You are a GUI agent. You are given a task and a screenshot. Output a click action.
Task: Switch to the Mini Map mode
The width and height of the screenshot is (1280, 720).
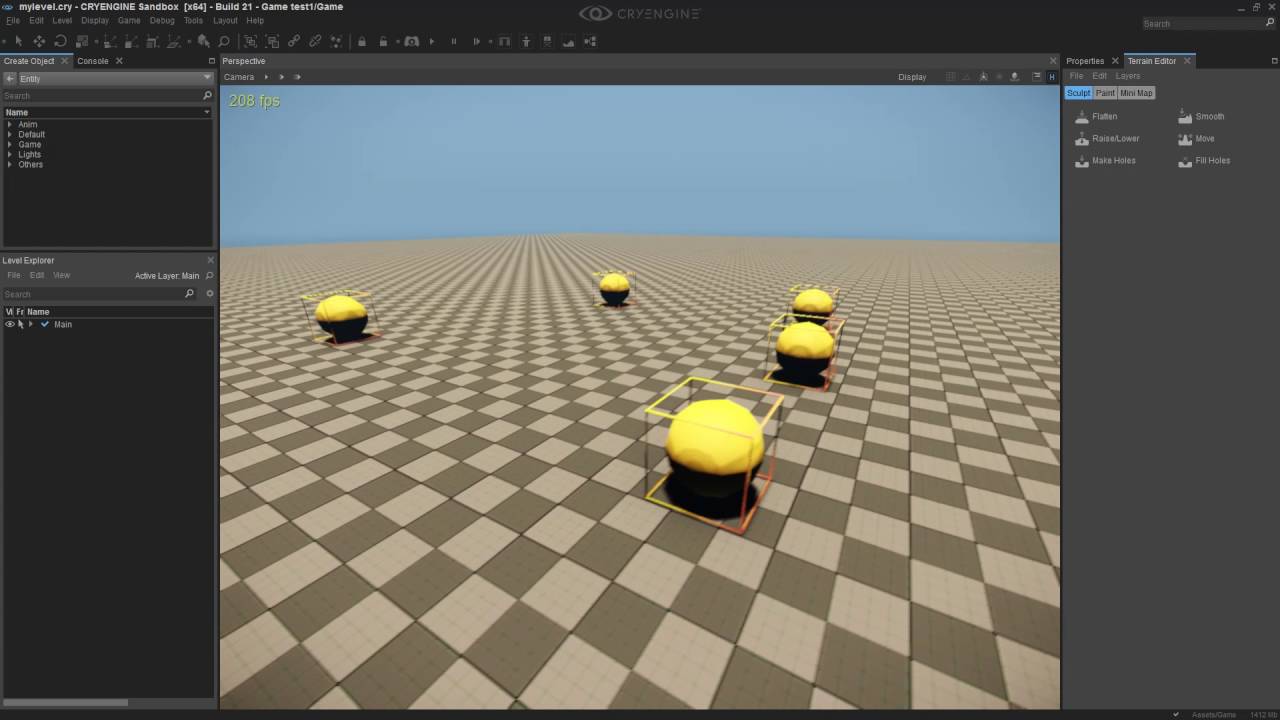click(1136, 93)
